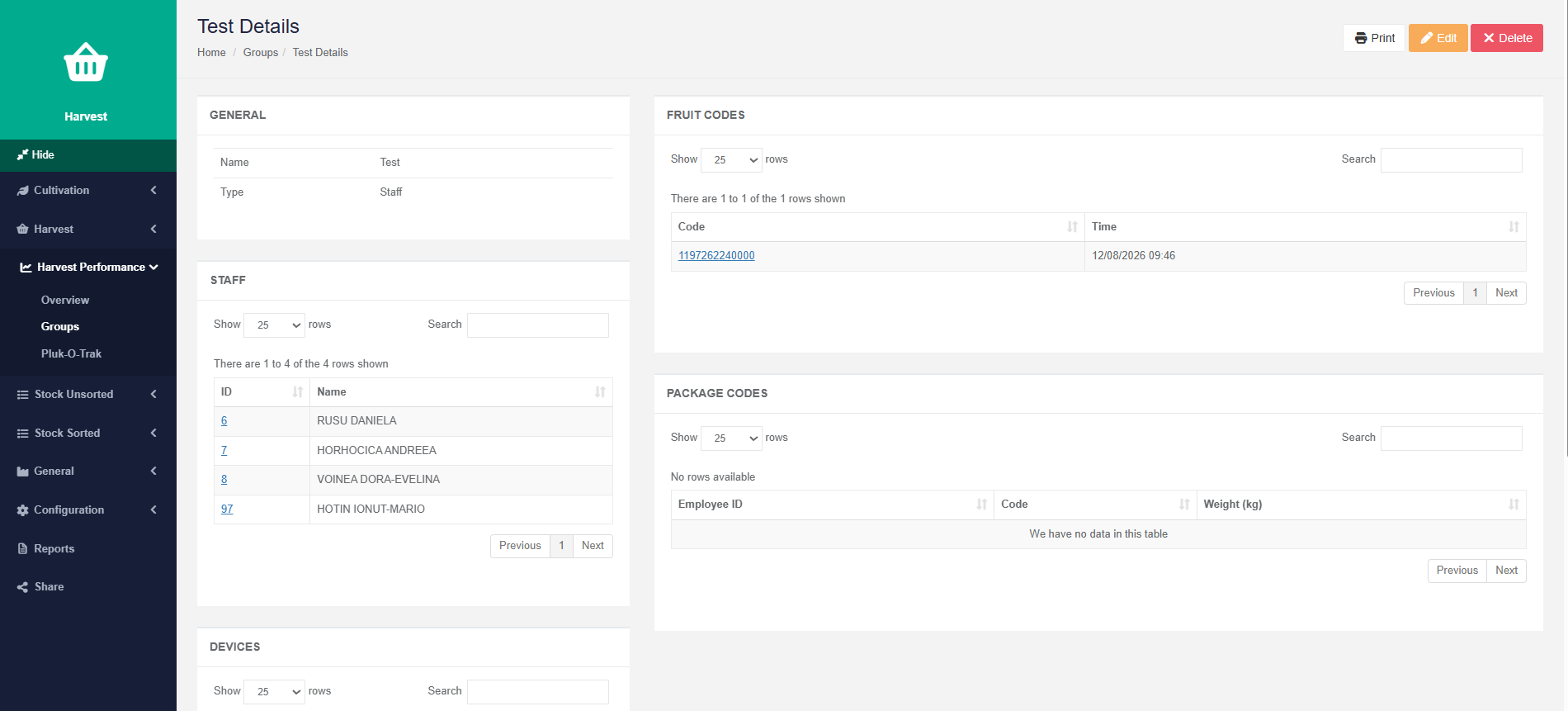Open the Reports menu item

coord(54,548)
